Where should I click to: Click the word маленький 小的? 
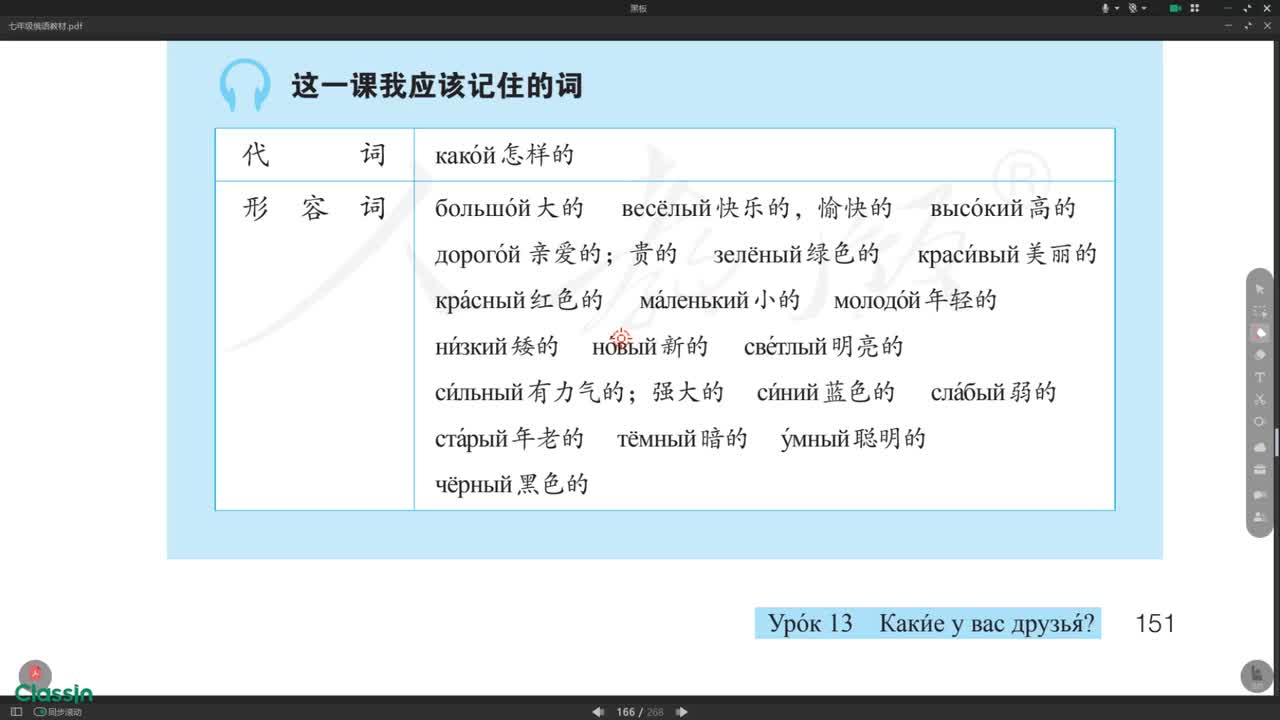(720, 300)
